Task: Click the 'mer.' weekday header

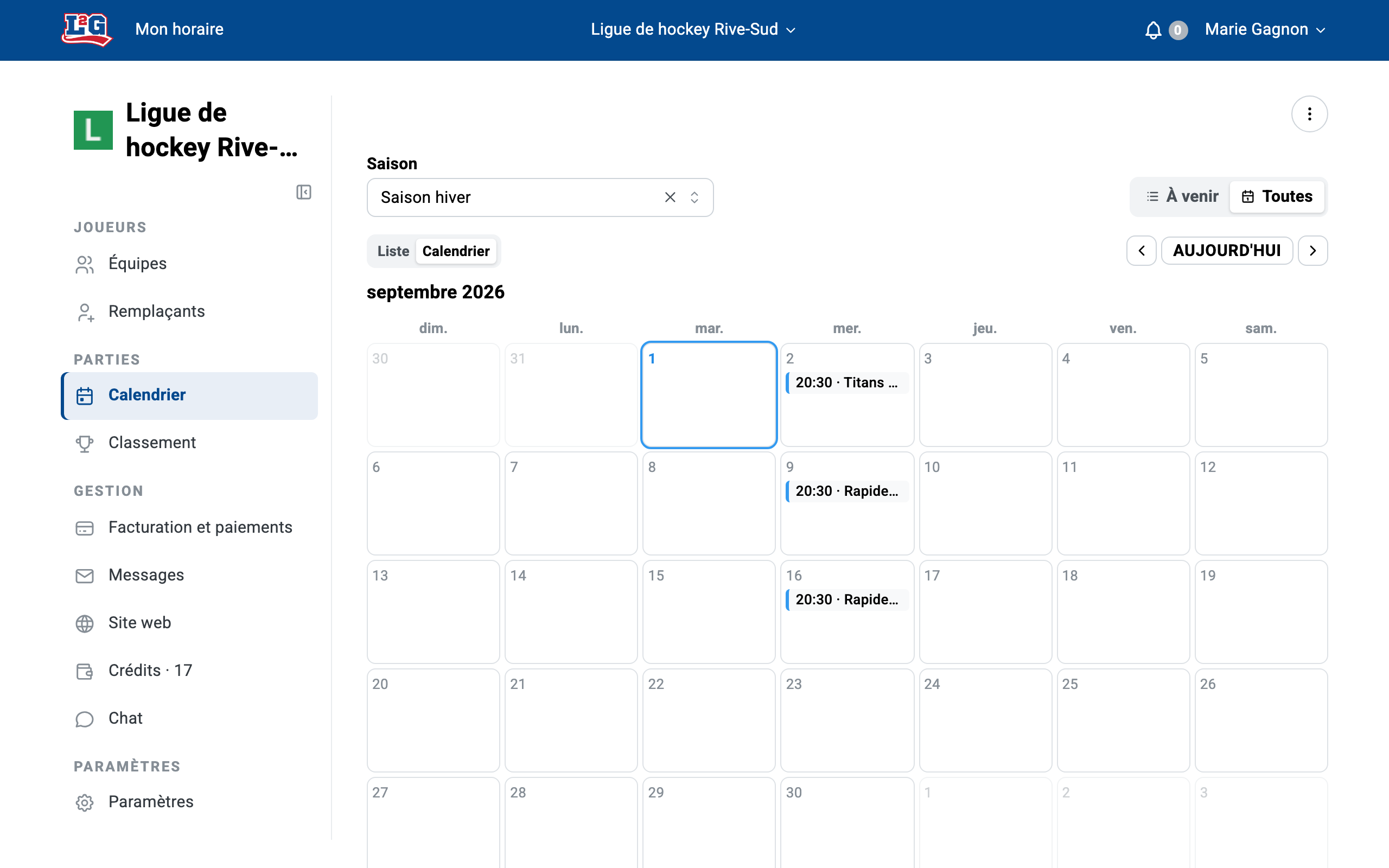Action: (846, 328)
